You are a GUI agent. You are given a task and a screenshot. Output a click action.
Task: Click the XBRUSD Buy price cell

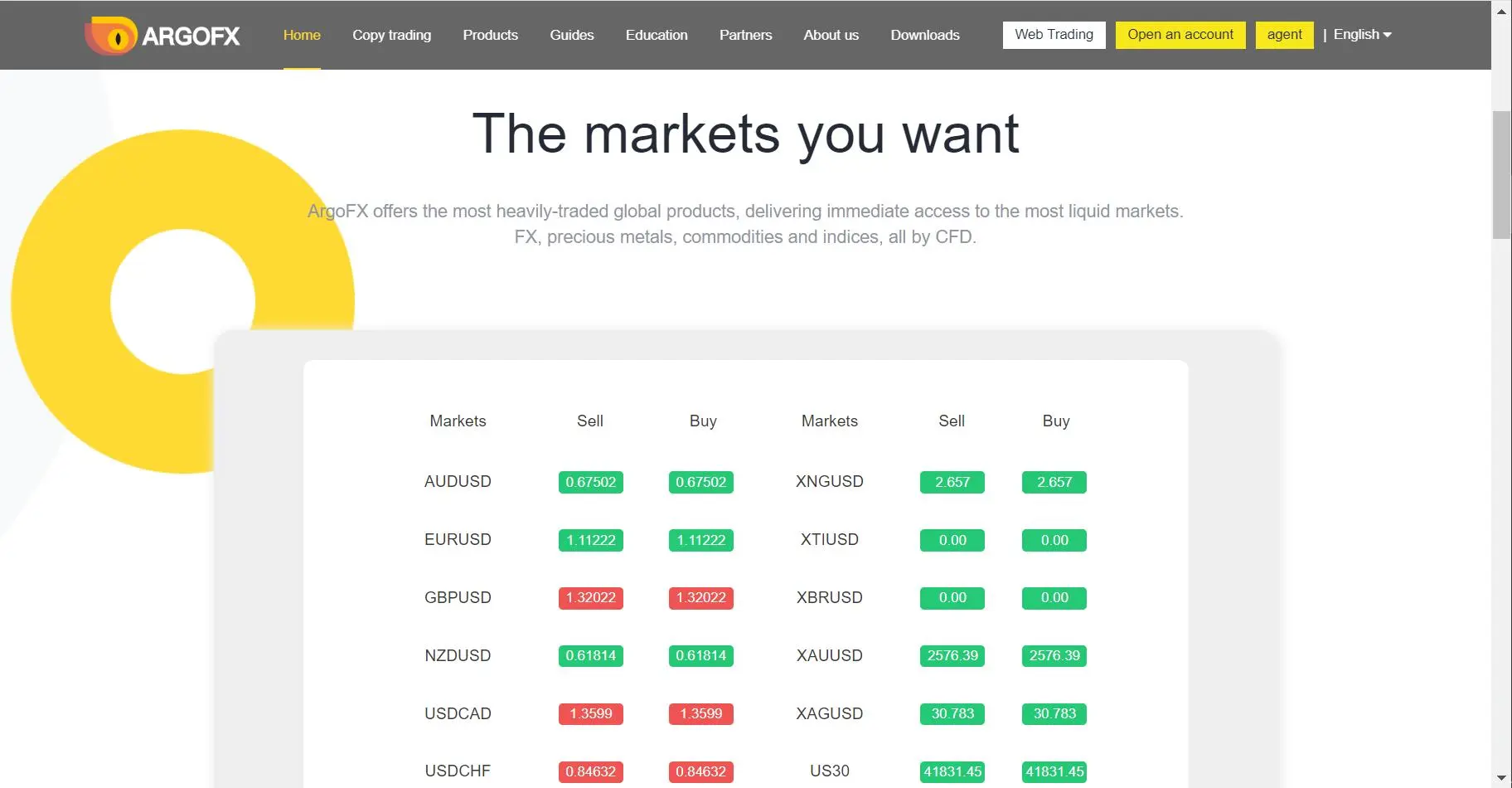1054,598
